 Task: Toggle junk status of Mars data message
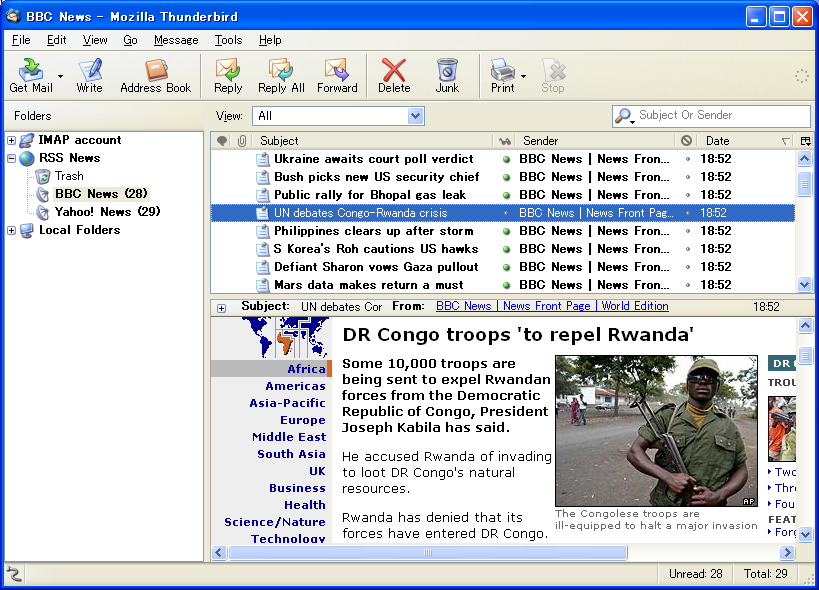pyautogui.click(x=687, y=285)
